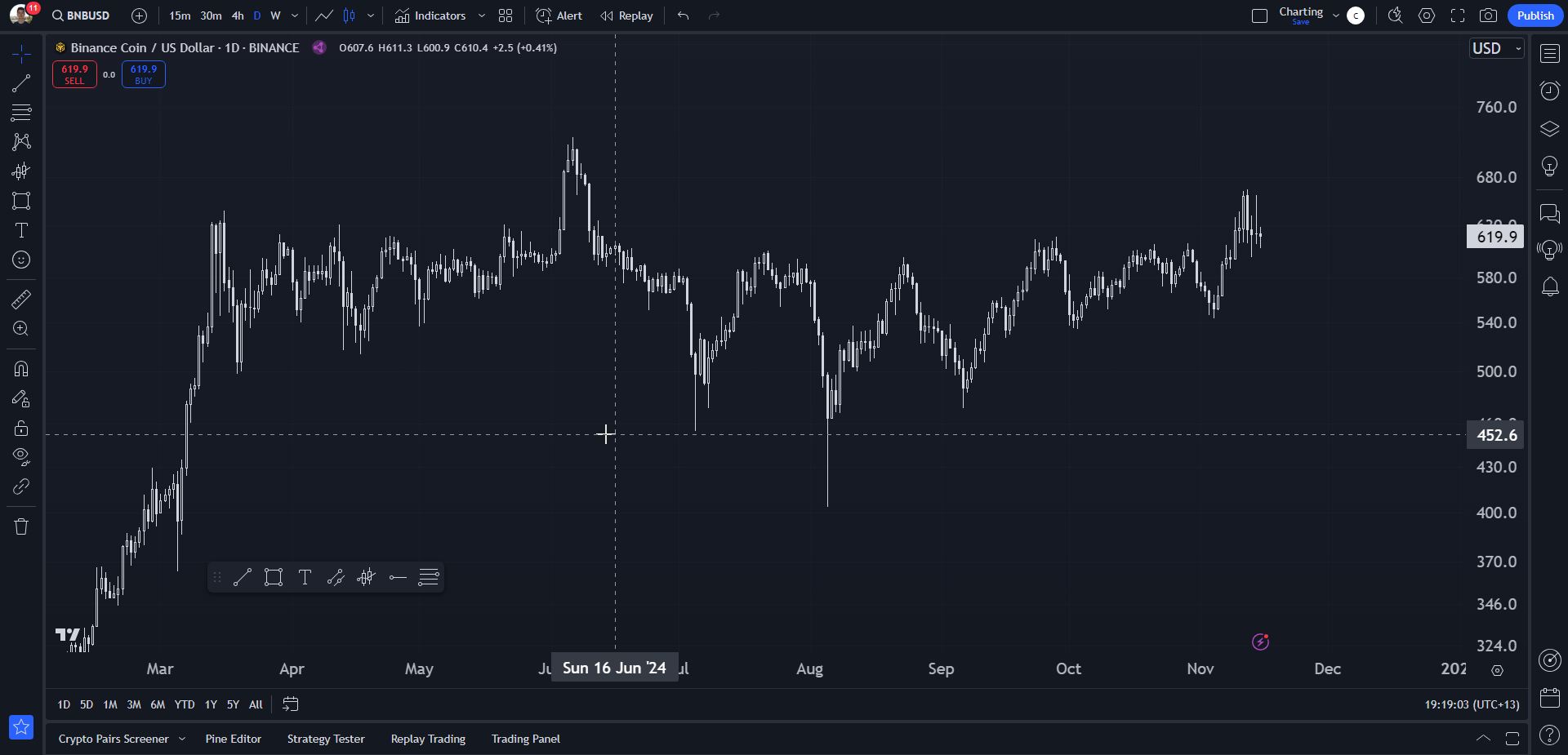Screen dimensions: 1568x755
Task: Click the 619.9 BUY button
Action: click(144, 74)
